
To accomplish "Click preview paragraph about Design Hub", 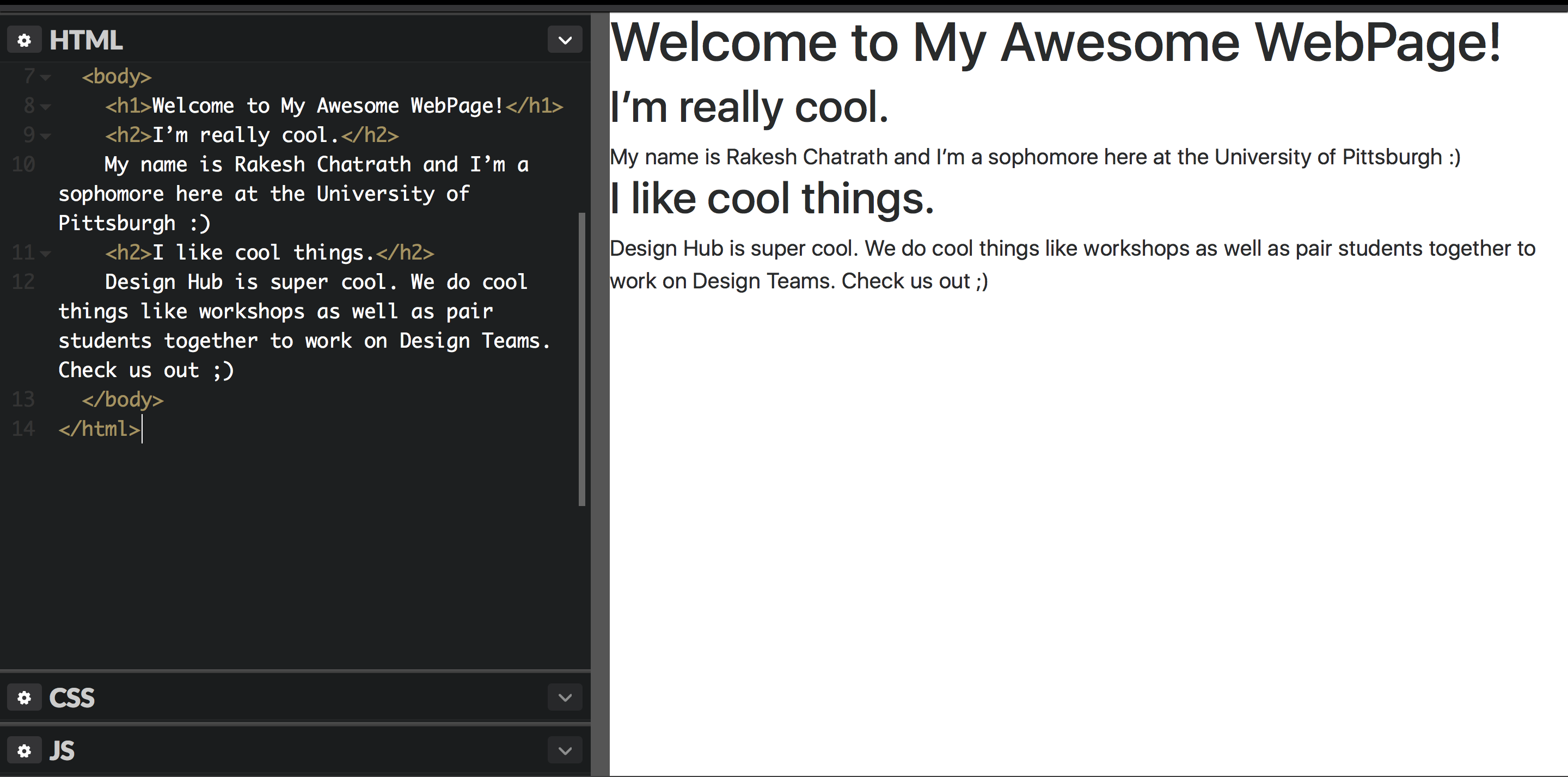I will [x=1073, y=264].
